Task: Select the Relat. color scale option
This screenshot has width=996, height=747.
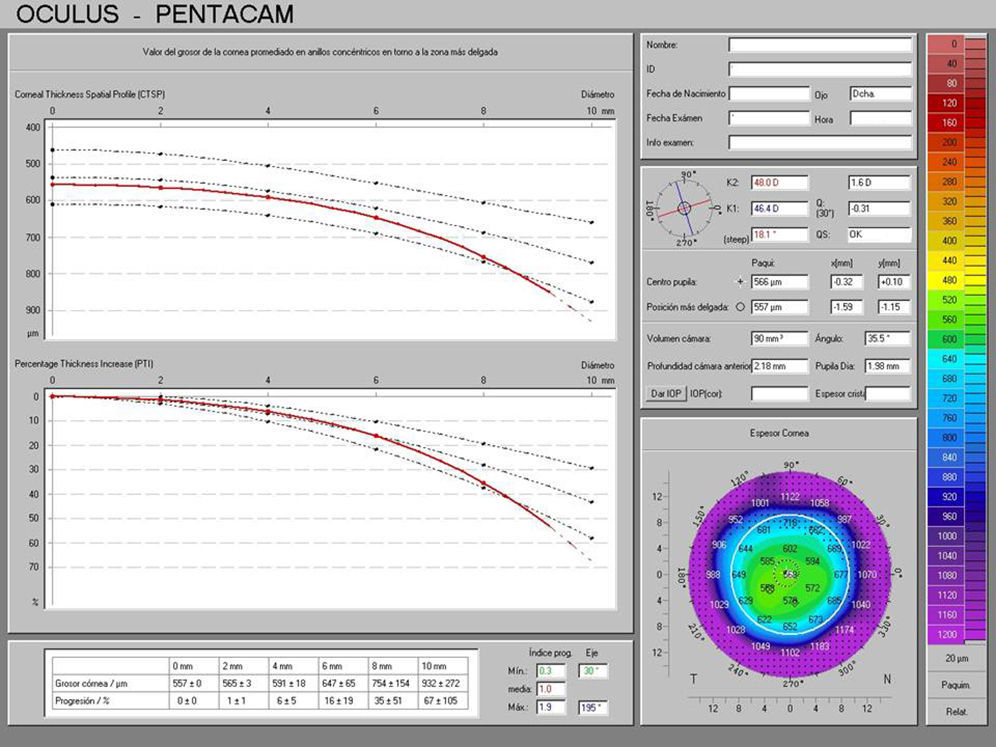Action: pos(956,711)
